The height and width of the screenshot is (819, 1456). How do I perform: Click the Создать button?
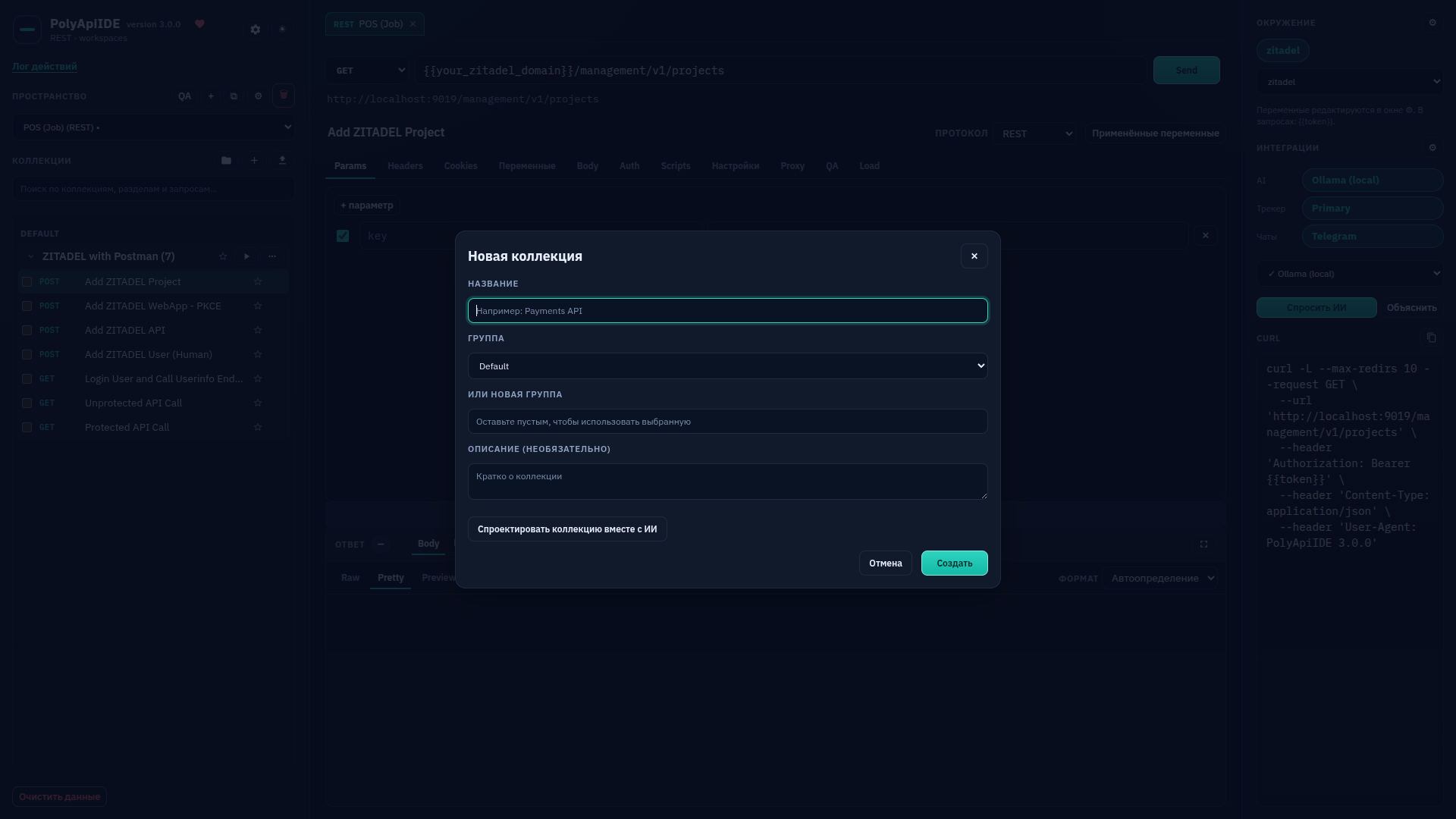954,563
